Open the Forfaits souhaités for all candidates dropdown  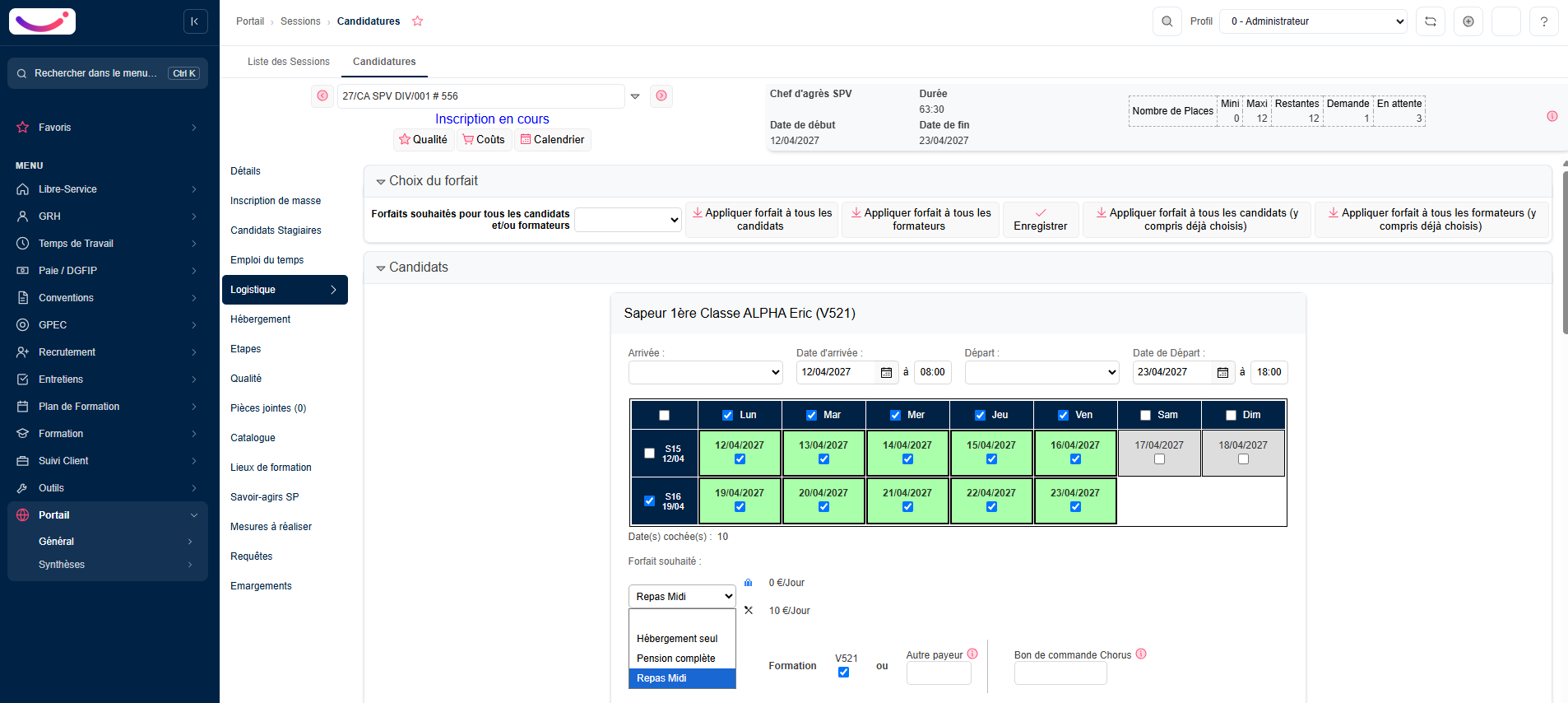tap(628, 220)
